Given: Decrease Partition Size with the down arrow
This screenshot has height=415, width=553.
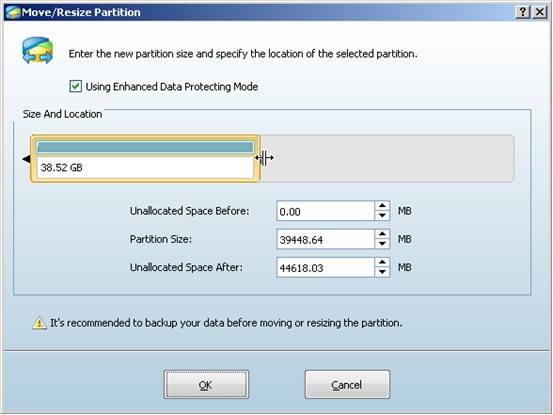Looking at the screenshot, I should (382, 244).
